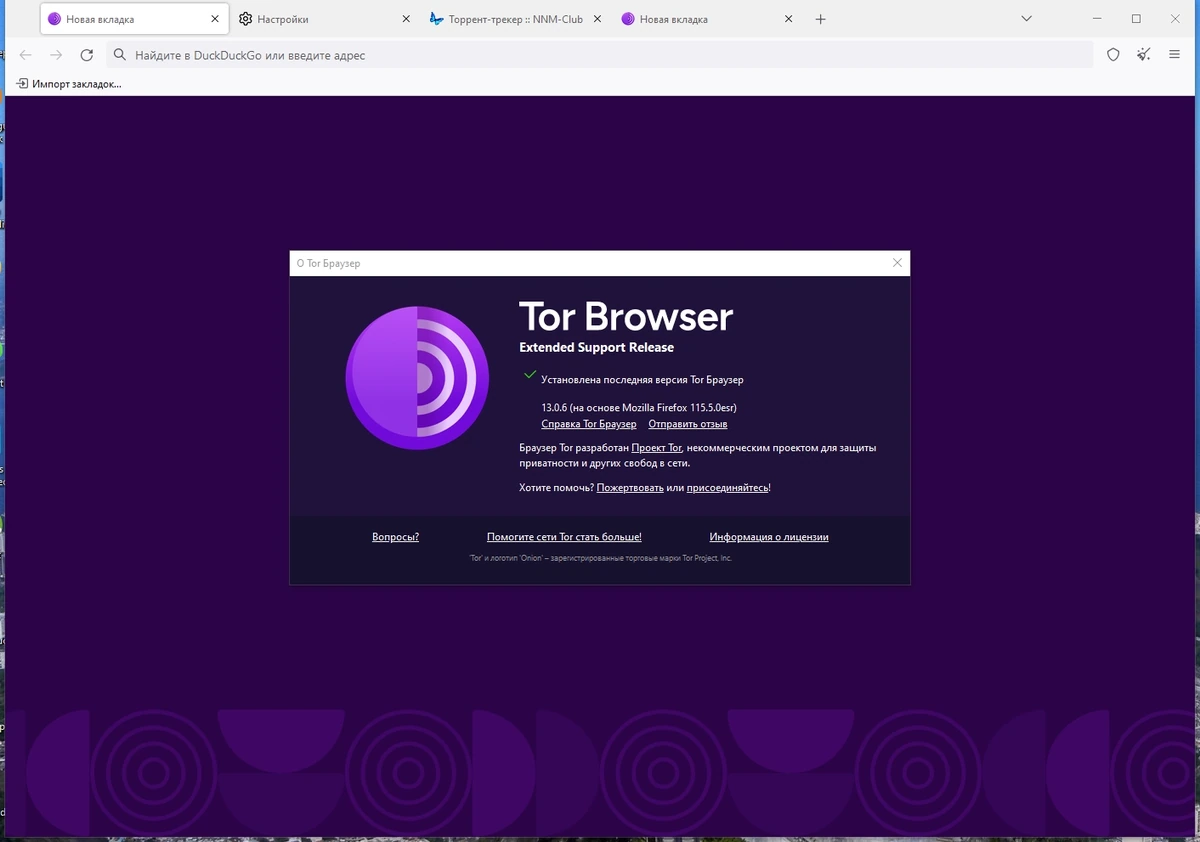The image size is (1200, 842).
Task: Close the NNM-Club torrent tracker tab
Action: [x=597, y=19]
